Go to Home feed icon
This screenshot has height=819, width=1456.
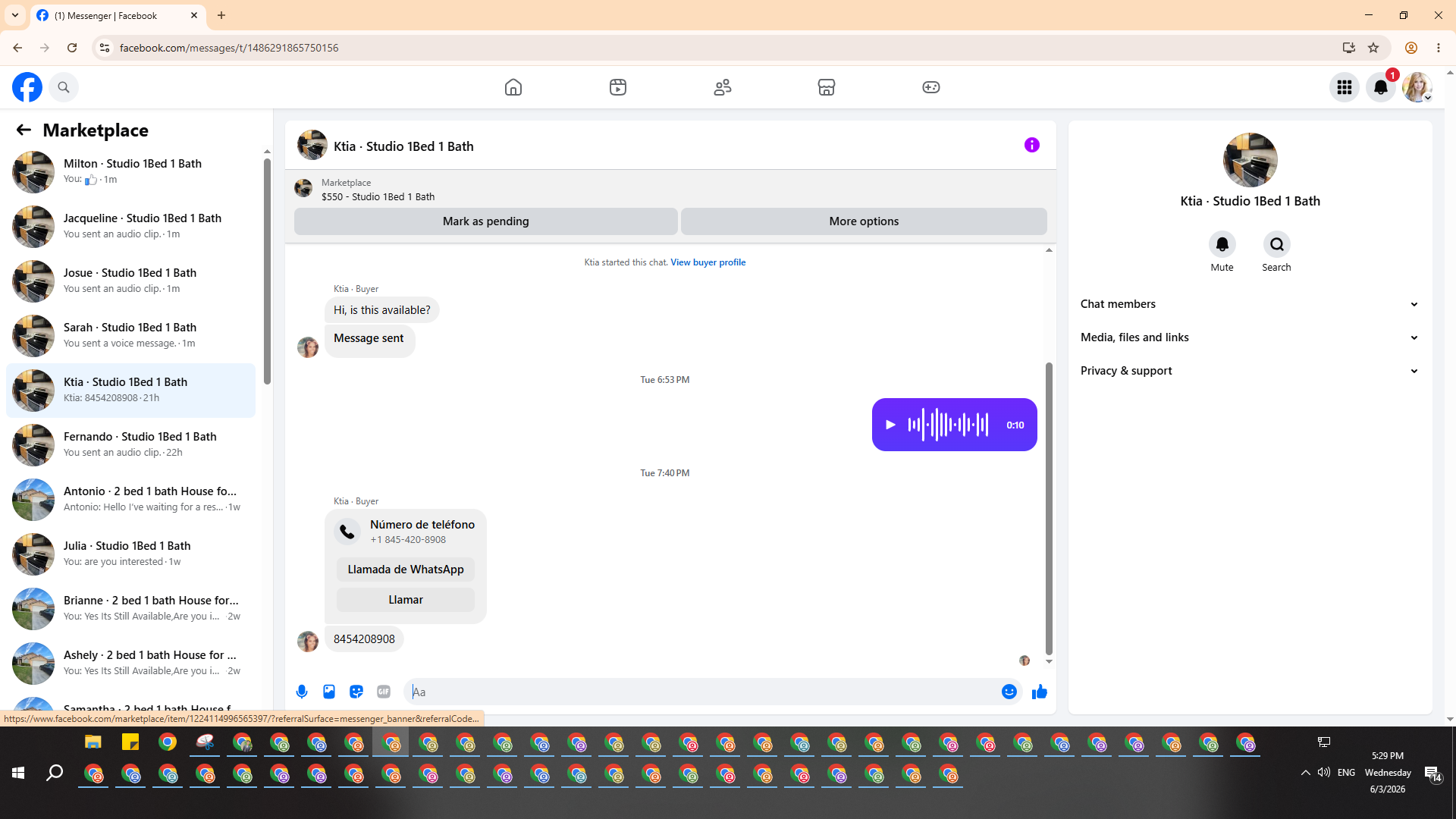coord(513,87)
